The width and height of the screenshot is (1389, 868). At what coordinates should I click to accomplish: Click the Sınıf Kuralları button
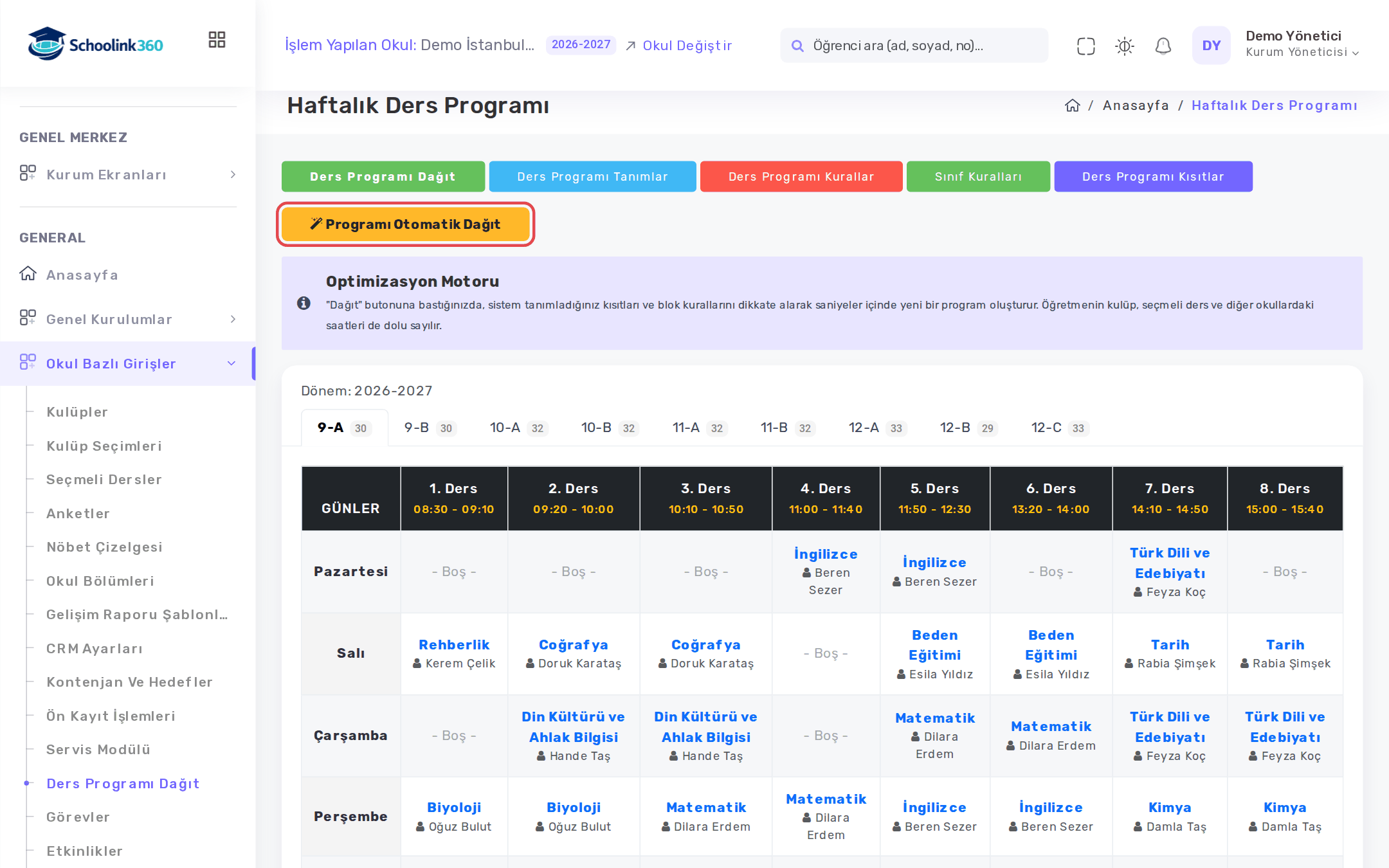[978, 176]
